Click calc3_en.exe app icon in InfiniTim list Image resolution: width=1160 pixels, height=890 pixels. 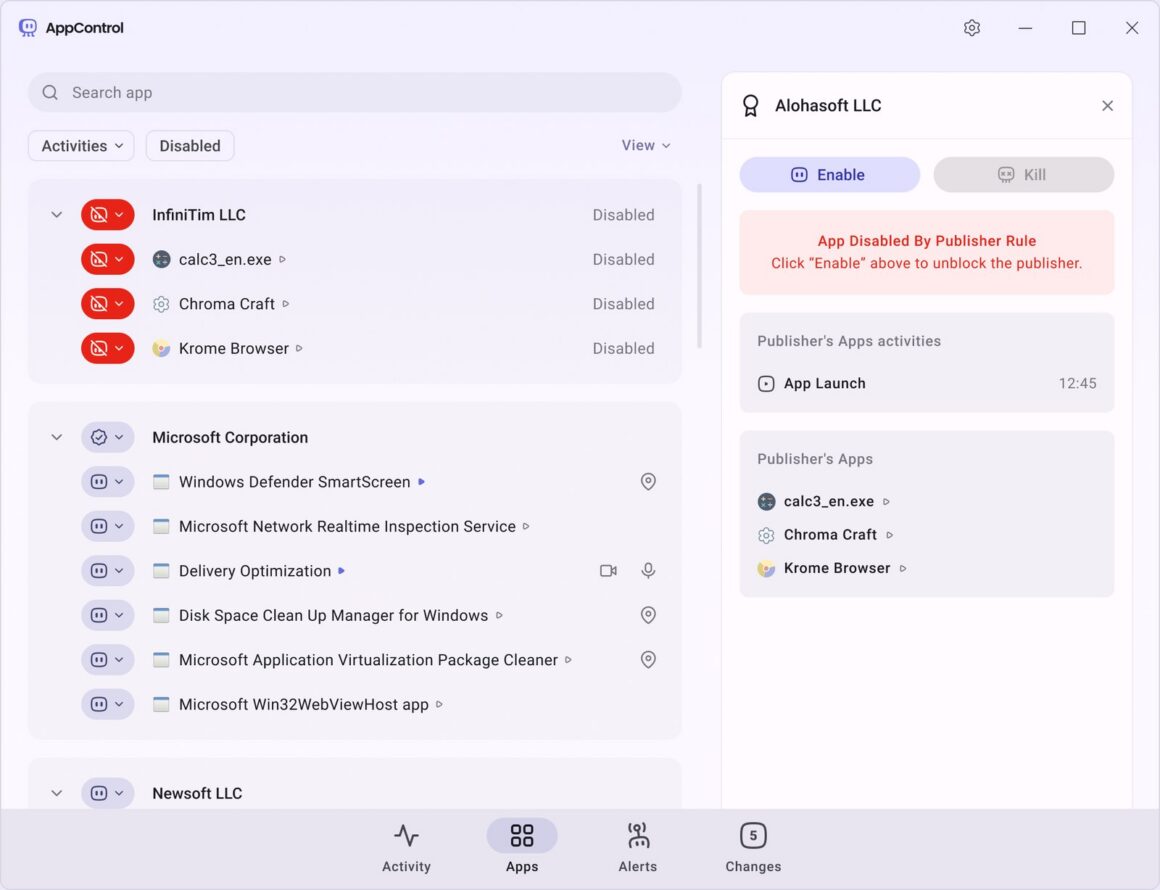coord(161,259)
